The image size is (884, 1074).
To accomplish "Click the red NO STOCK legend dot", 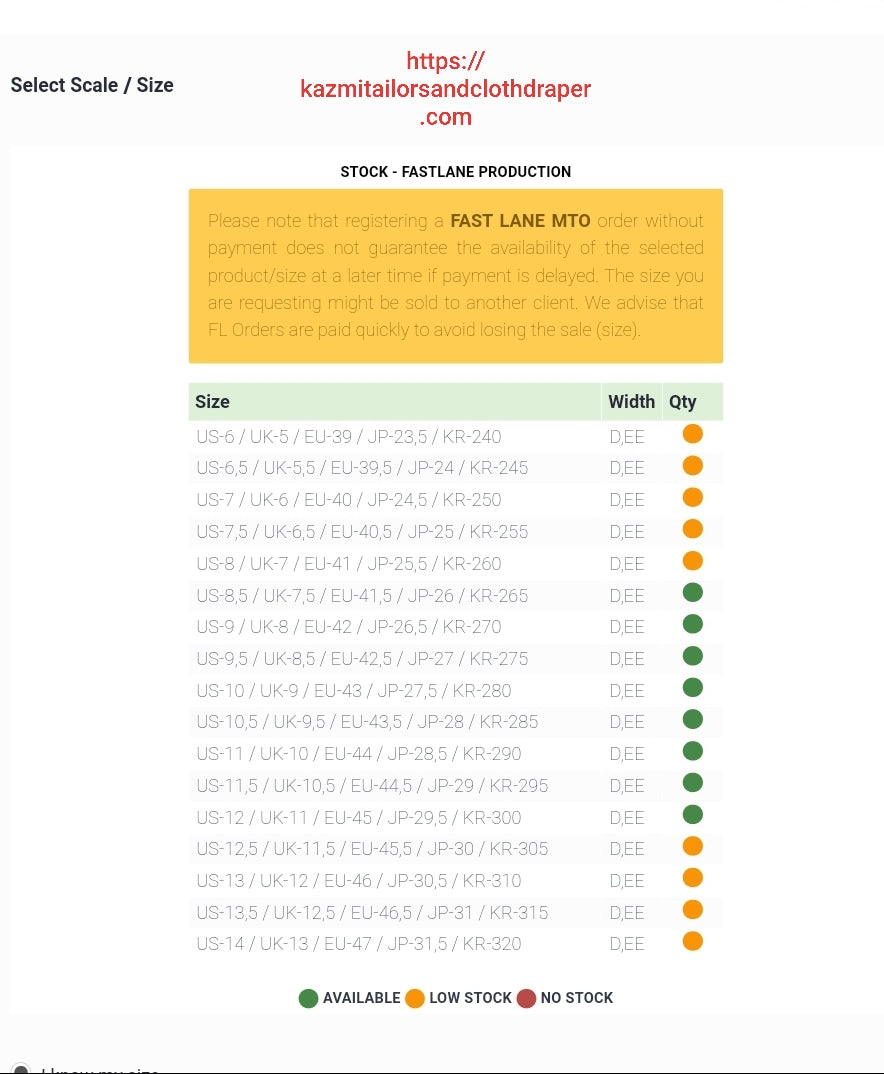I will [526, 998].
